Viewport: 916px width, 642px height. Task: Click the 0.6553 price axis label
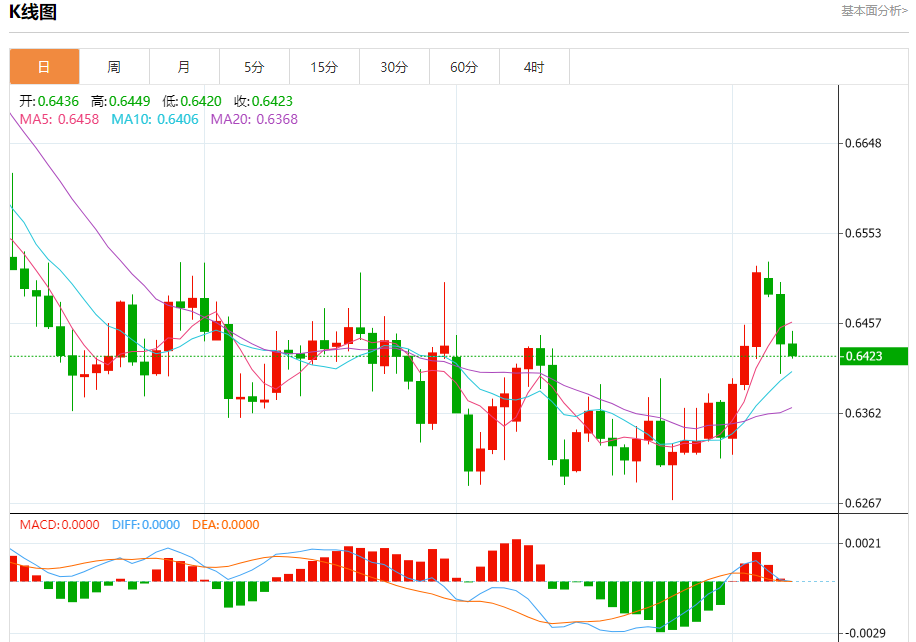click(863, 233)
